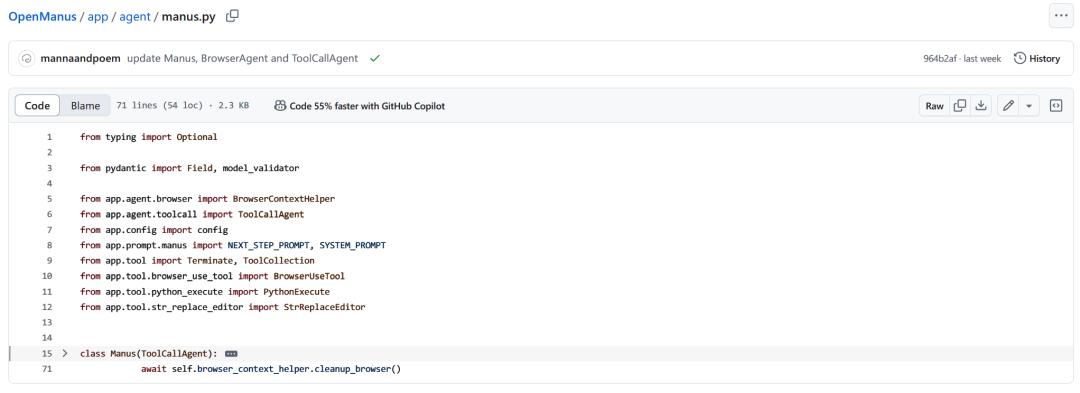Image resolution: width=1080 pixels, height=393 pixels.
Task: Click the mannaandpoem avatar icon
Action: tap(26, 59)
